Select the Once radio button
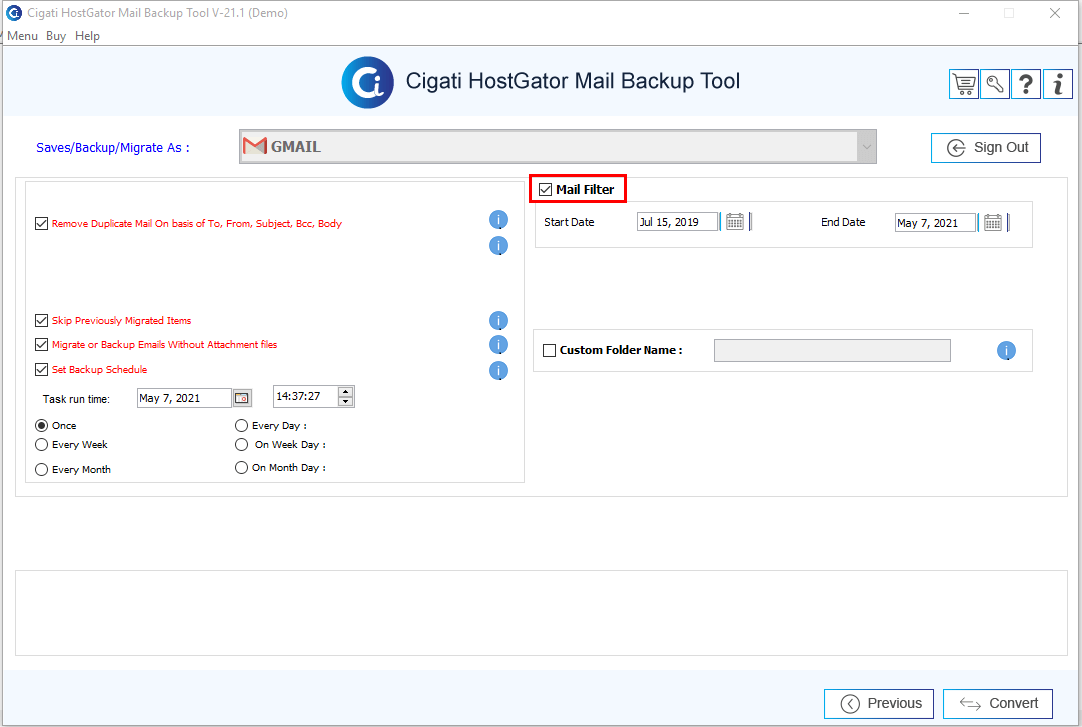 pos(41,426)
